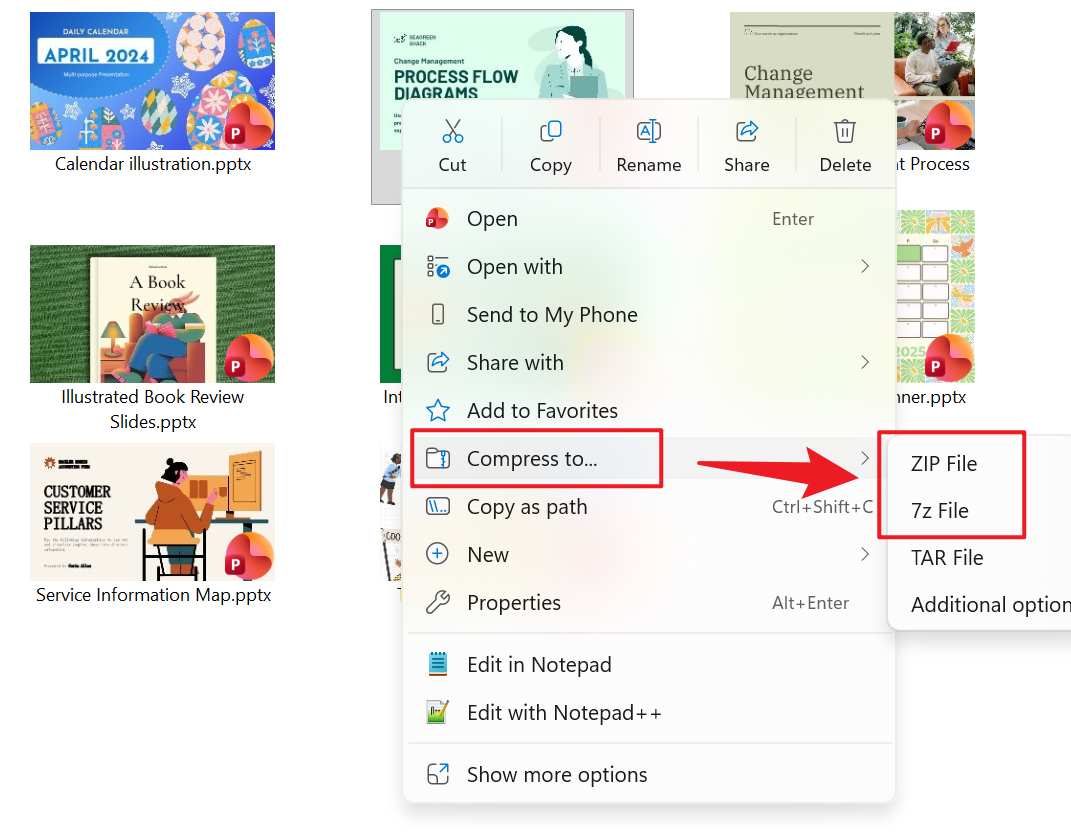Select the Cut icon
This screenshot has height=838, width=1071.
click(x=453, y=131)
